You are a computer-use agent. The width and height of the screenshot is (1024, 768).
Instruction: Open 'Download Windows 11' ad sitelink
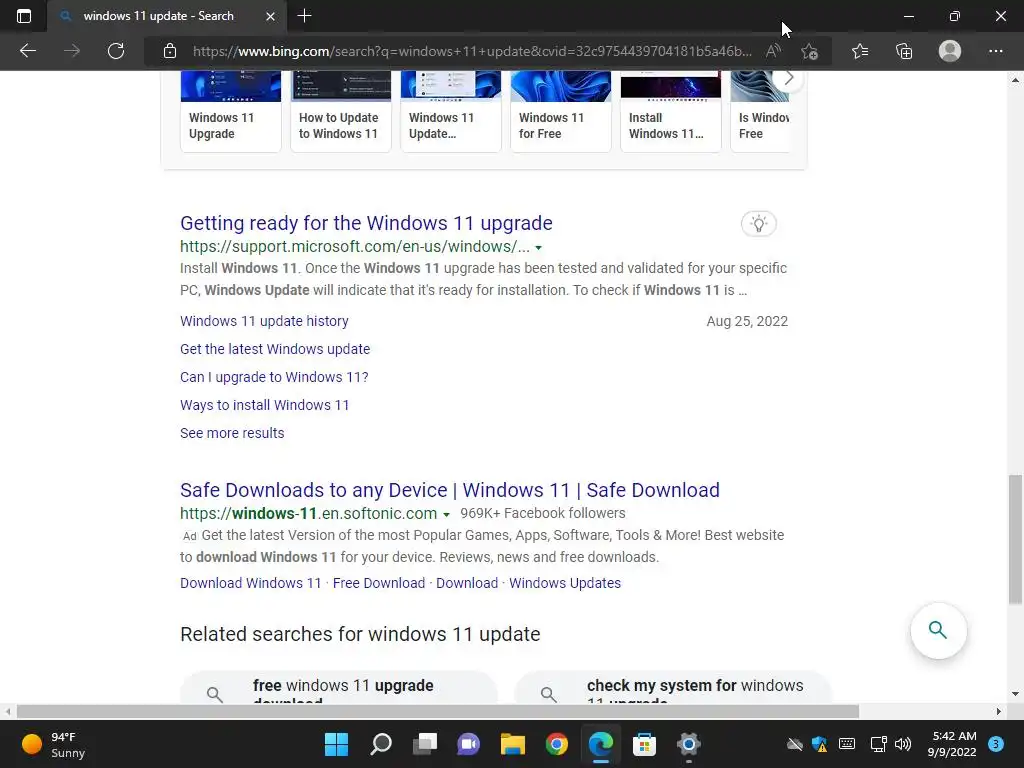tap(251, 583)
